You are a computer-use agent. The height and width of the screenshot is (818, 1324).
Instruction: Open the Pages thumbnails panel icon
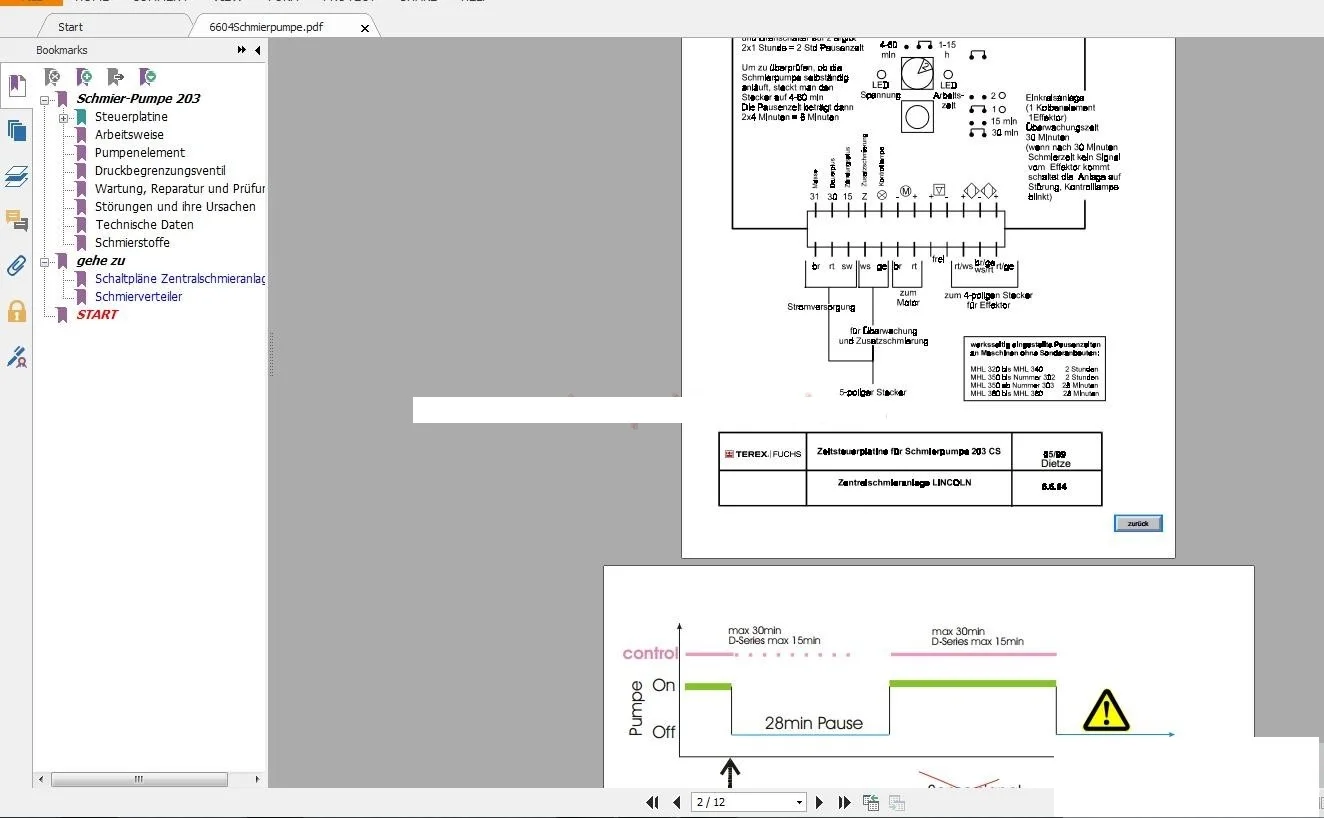(16, 130)
